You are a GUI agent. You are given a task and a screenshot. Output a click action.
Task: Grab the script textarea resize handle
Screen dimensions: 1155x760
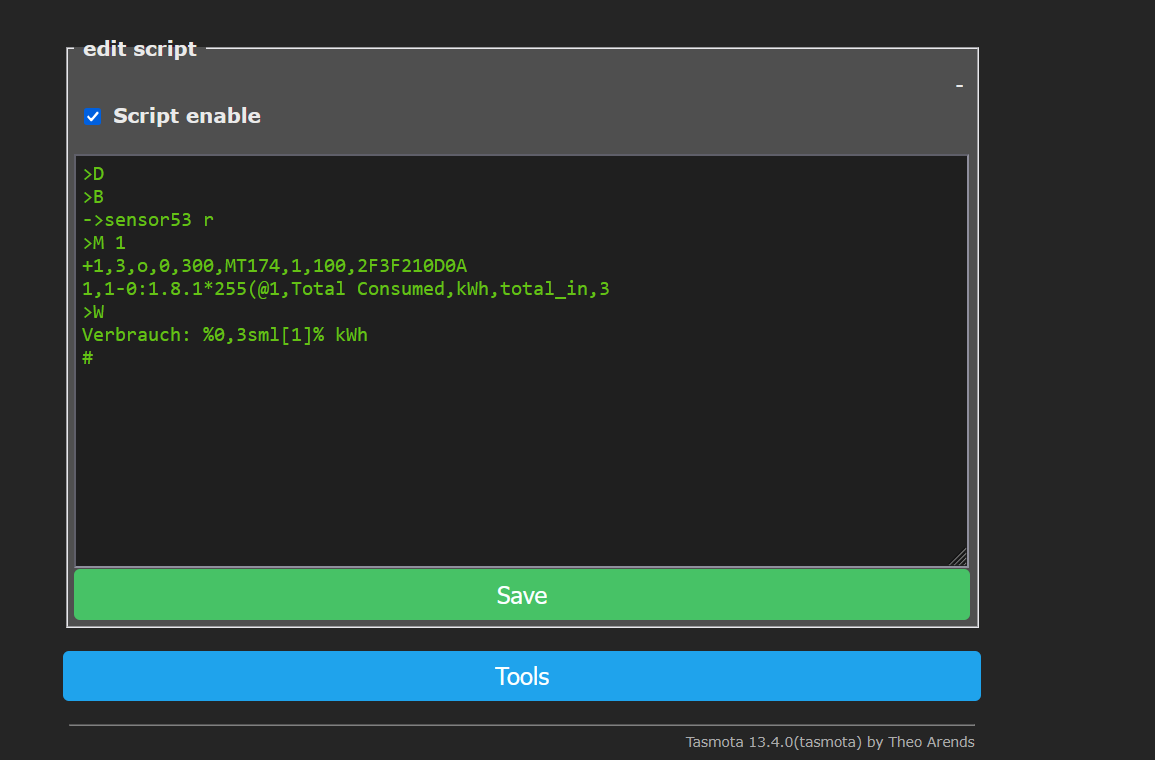(958, 557)
